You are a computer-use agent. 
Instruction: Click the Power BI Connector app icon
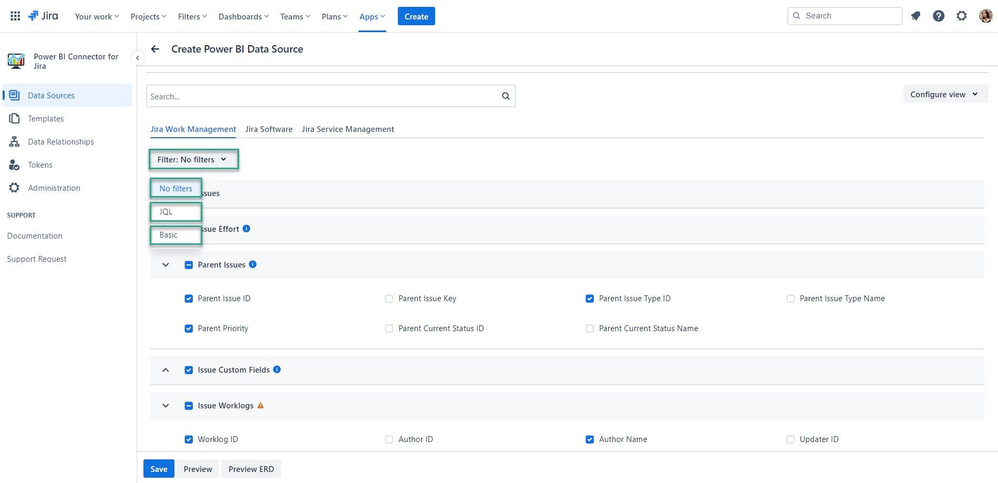click(x=16, y=61)
